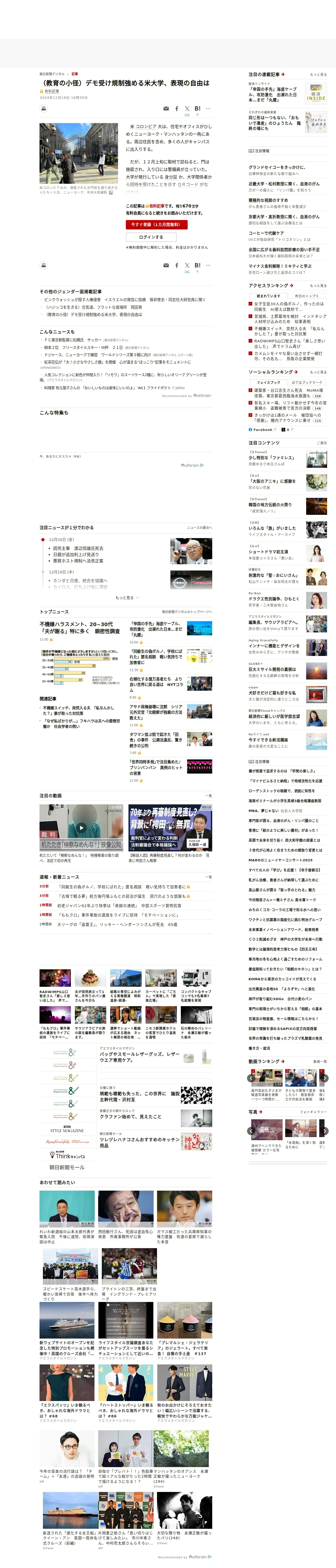Click bottom X share icon below article

click(x=187, y=266)
